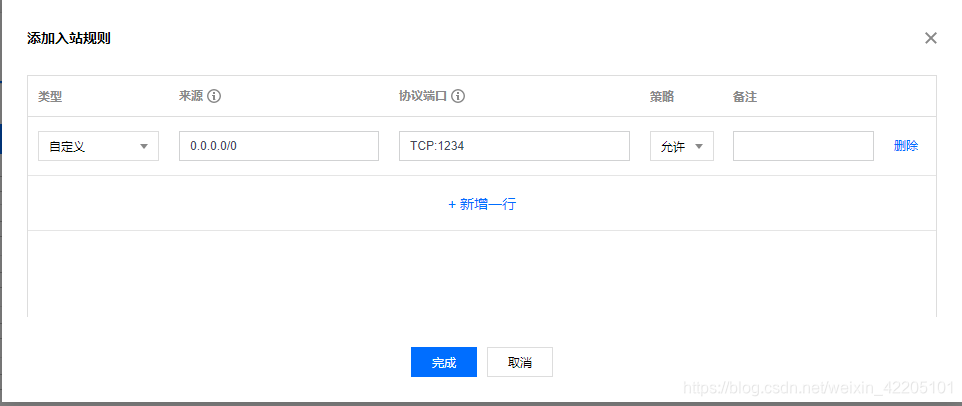Click the 添加入站规则 dialog title
This screenshot has width=962, height=406.
click(69, 38)
